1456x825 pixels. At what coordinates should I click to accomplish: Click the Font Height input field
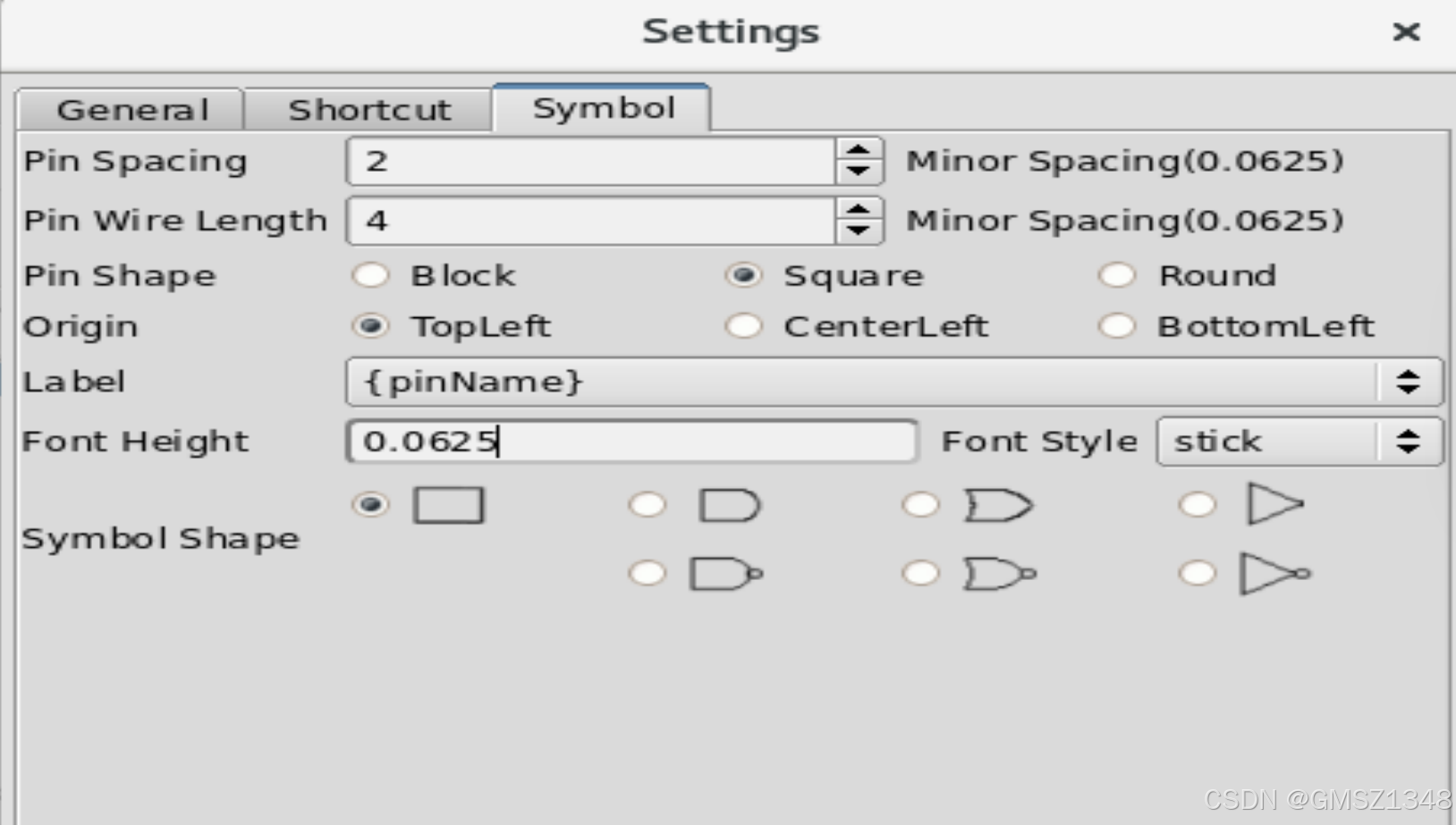[631, 441]
